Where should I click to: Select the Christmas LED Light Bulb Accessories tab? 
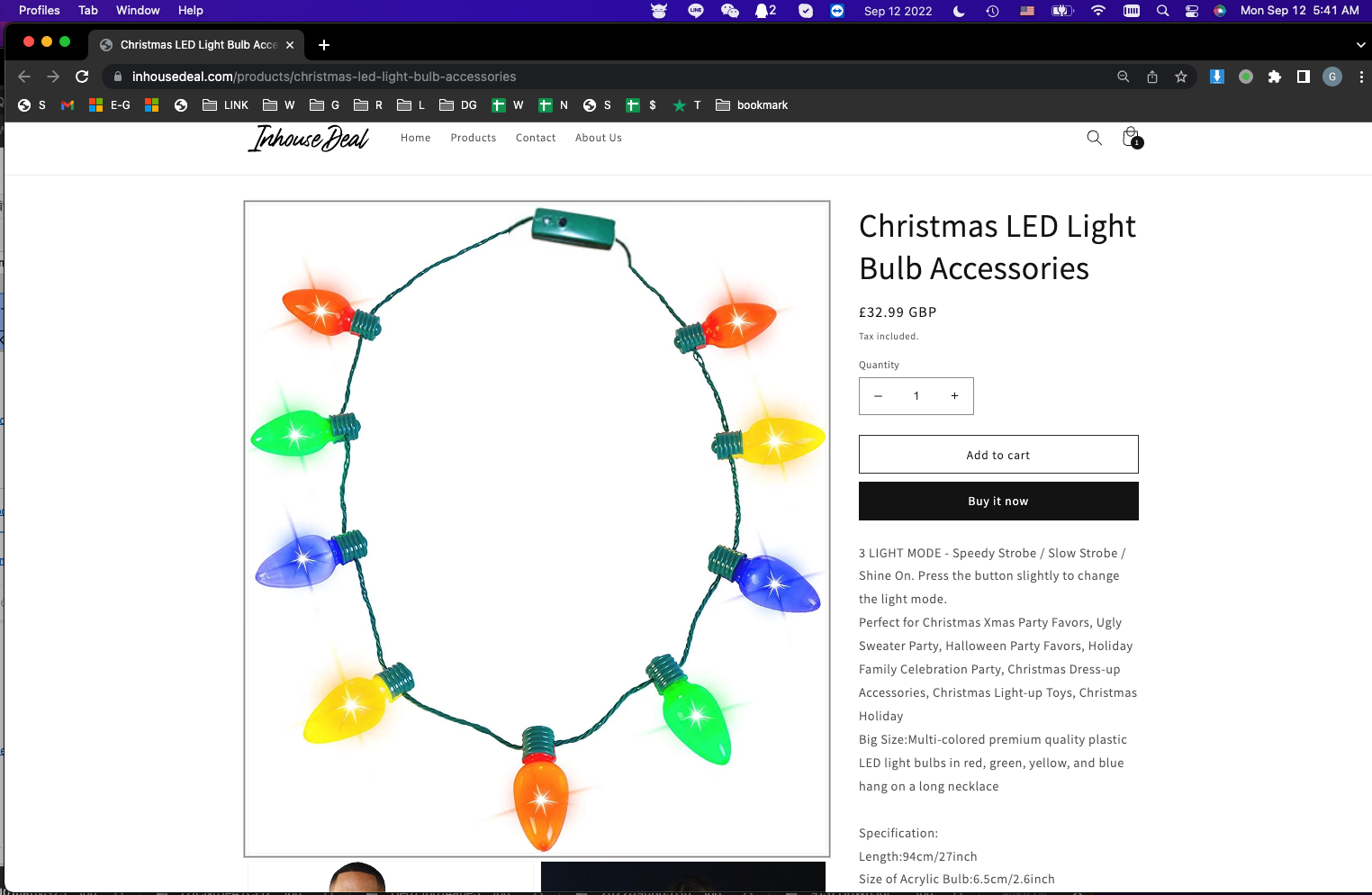196,45
